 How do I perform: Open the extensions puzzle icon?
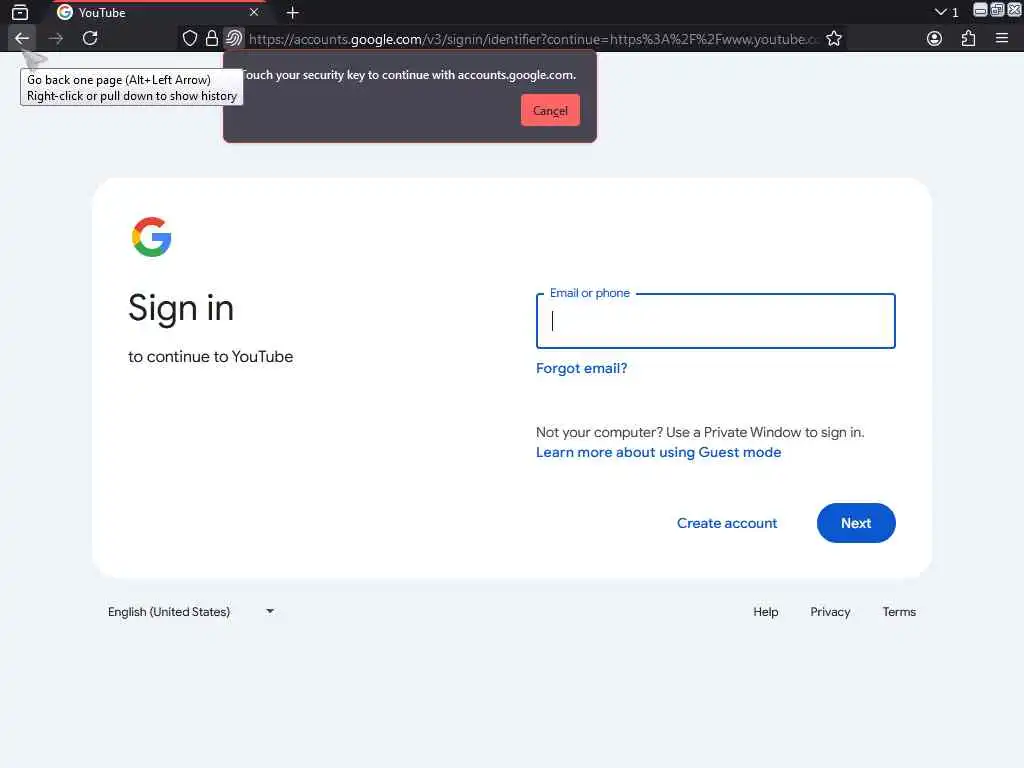coord(968,39)
